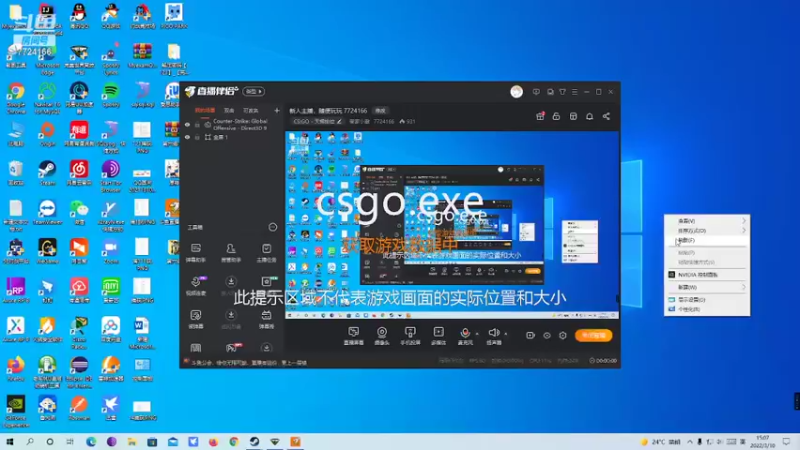Open Start Tor Browser desktop shortcut
The height and width of the screenshot is (450, 800).
coord(111,177)
